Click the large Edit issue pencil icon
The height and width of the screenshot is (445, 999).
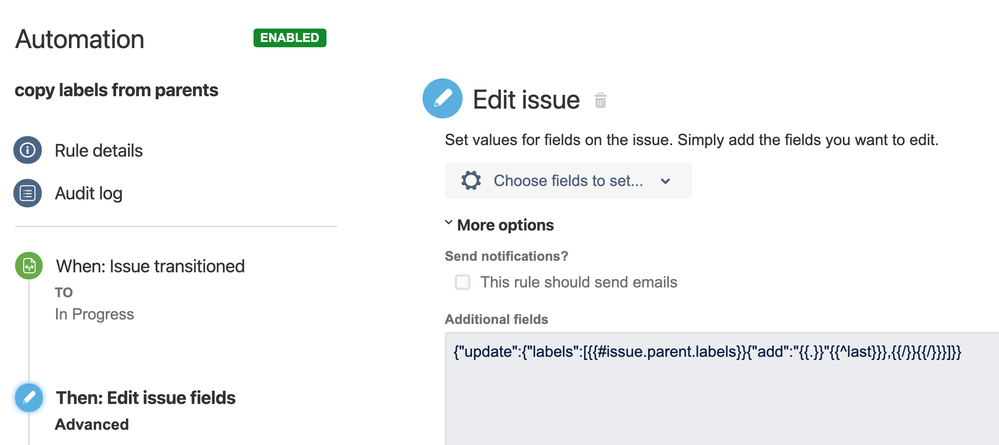(442, 98)
